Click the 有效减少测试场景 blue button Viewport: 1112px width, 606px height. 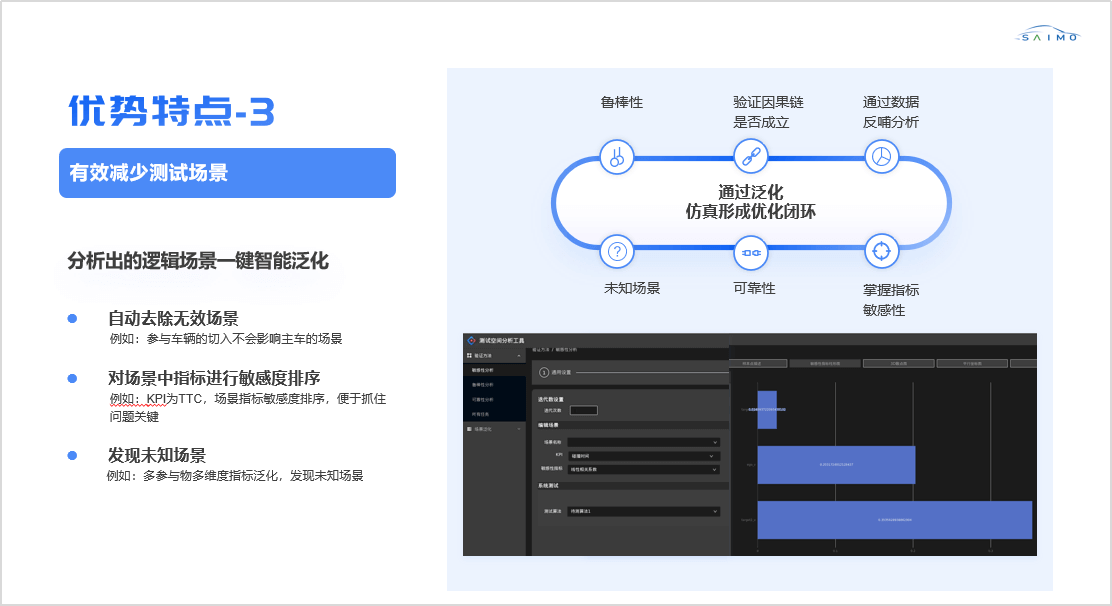(227, 173)
